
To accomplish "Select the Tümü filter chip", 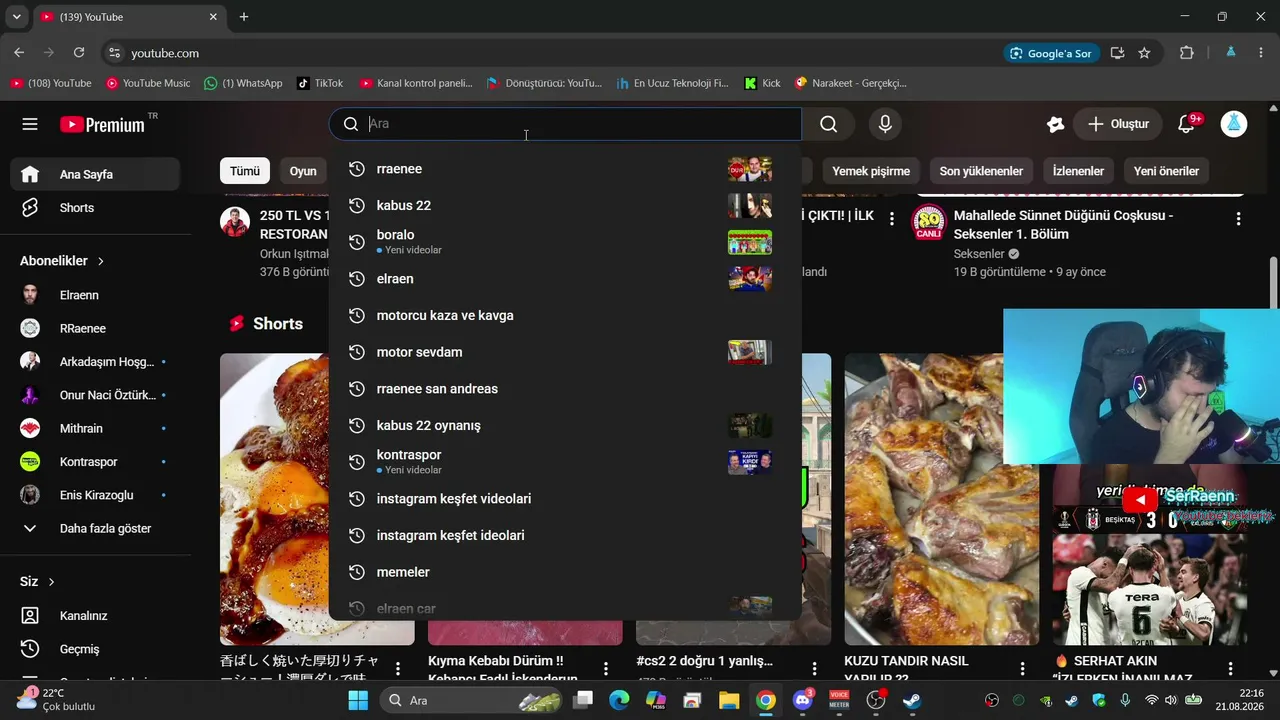I will click(x=245, y=171).
